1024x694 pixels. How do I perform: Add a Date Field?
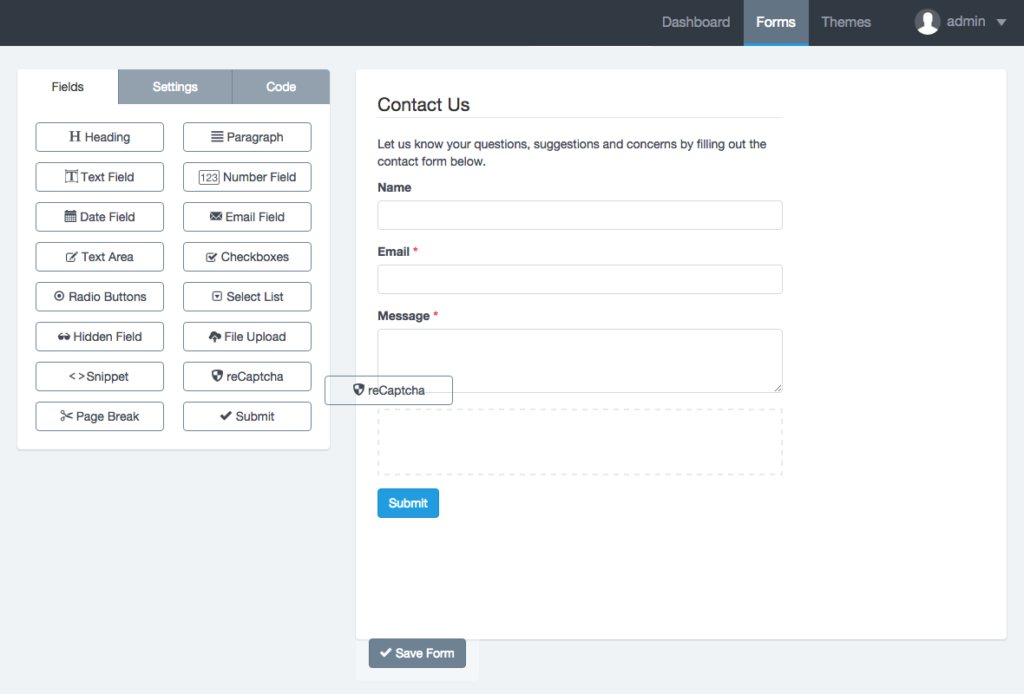(99, 217)
